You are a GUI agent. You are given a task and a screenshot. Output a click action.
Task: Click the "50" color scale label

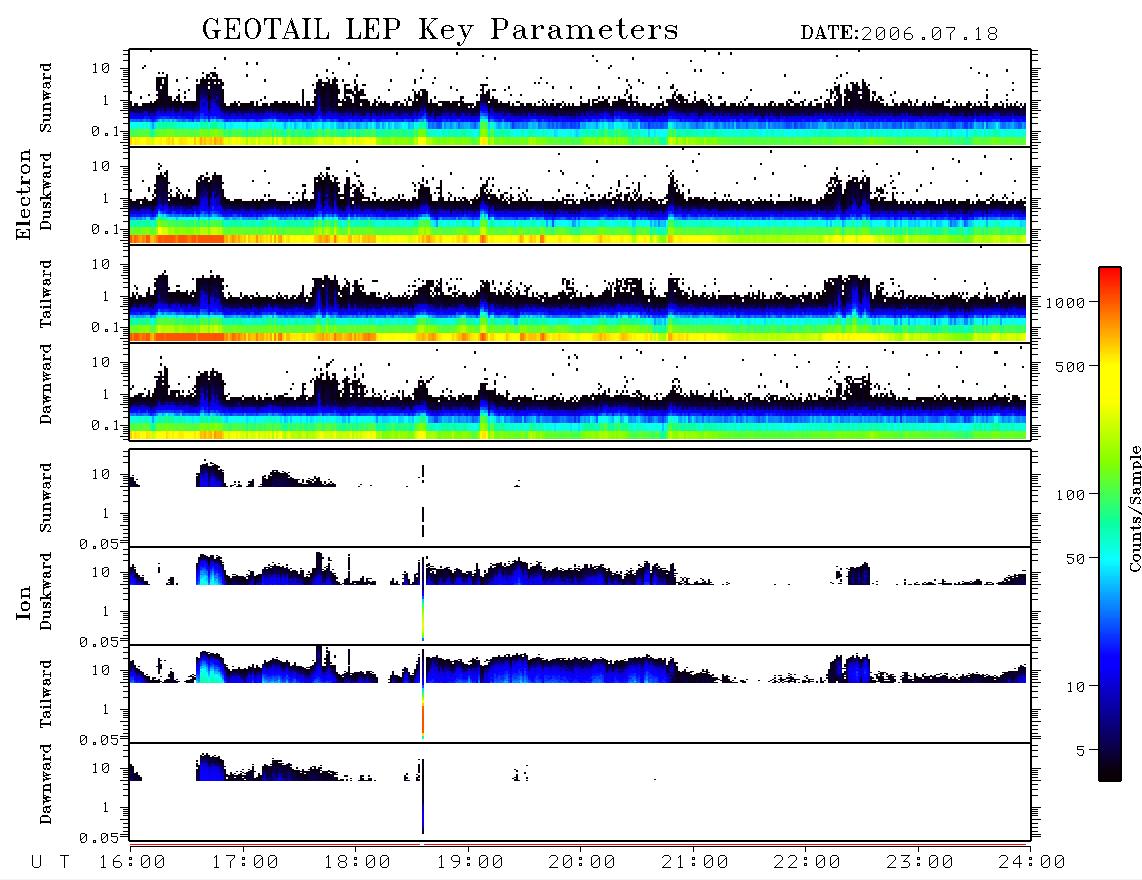coord(1076,559)
